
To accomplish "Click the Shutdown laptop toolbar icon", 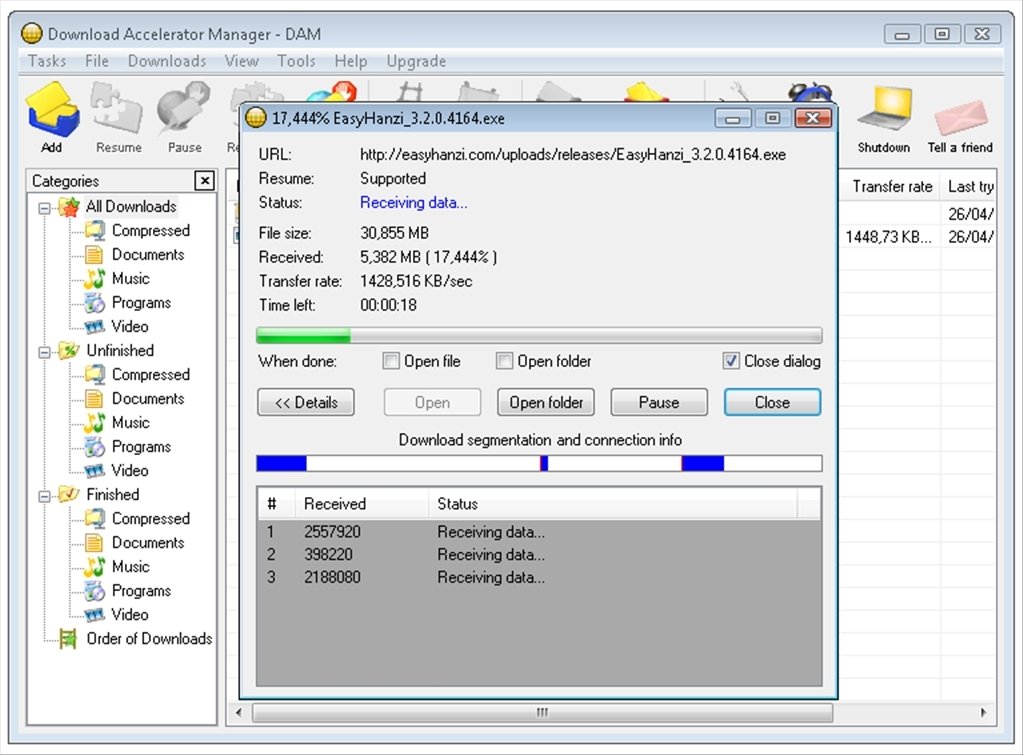I will (883, 119).
